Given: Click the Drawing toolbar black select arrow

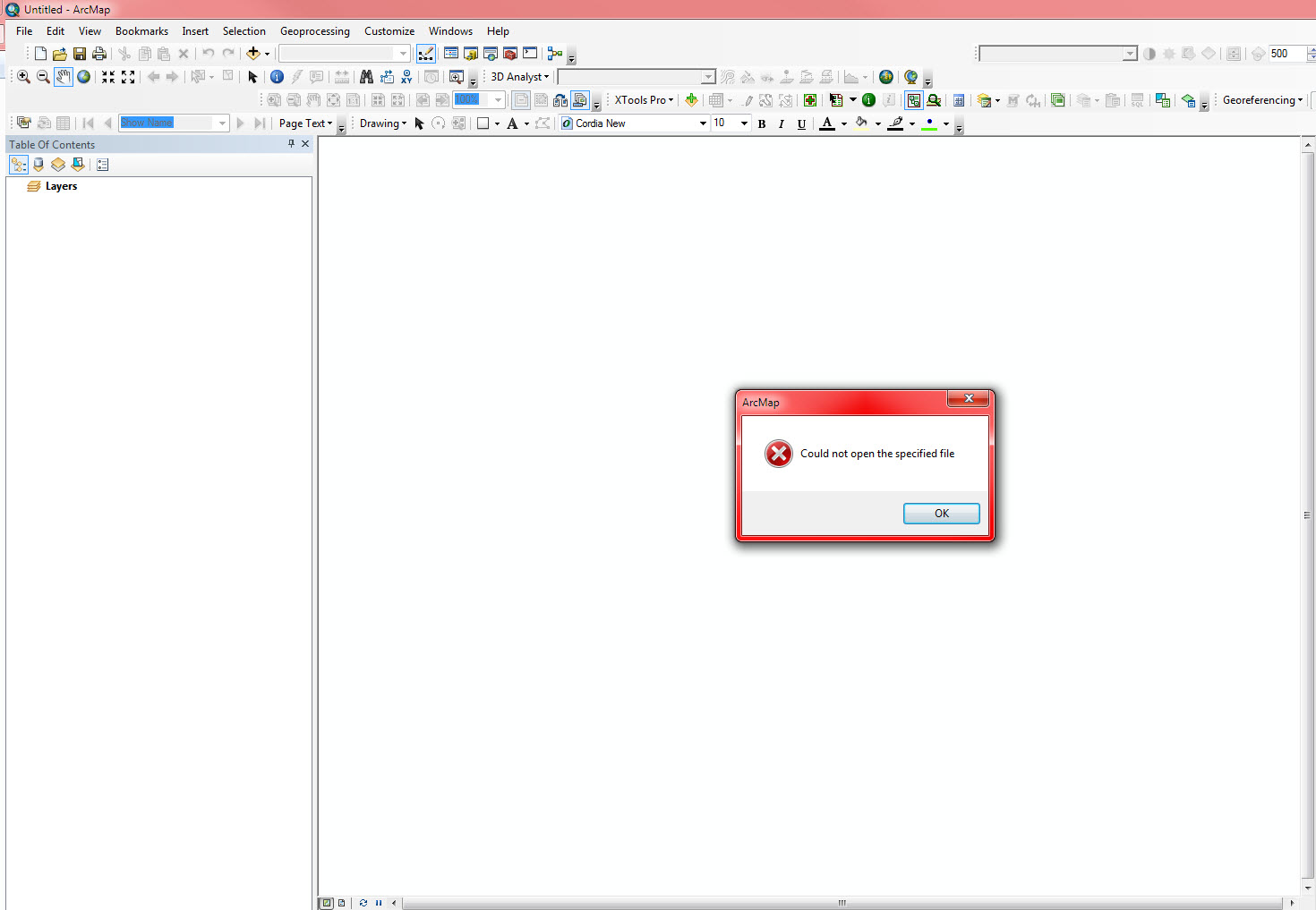Looking at the screenshot, I should click(x=419, y=123).
